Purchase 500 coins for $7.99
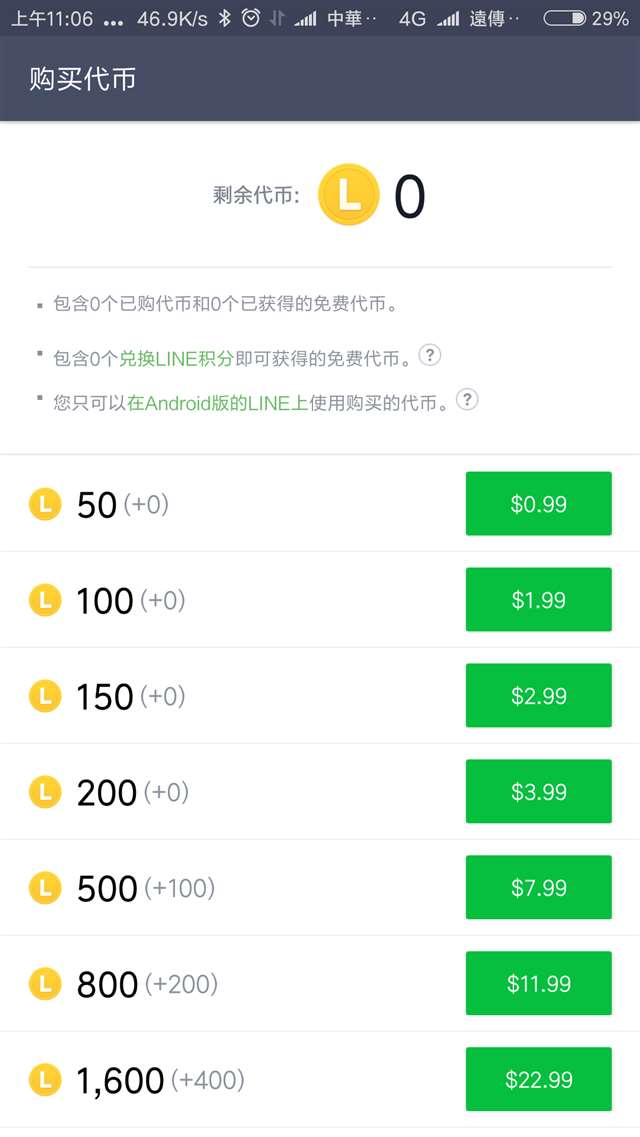This screenshot has height=1137, width=640. click(x=538, y=887)
